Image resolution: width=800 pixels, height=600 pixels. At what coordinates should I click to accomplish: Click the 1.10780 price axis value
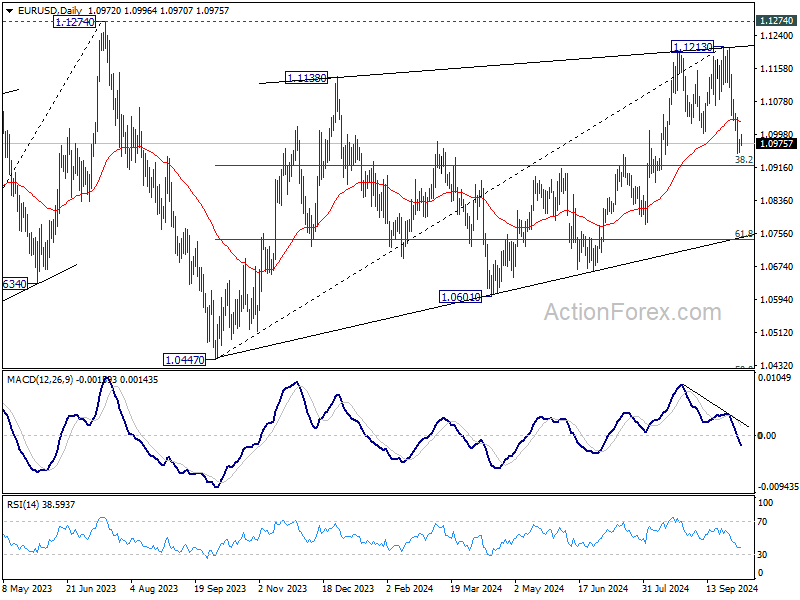[x=777, y=102]
